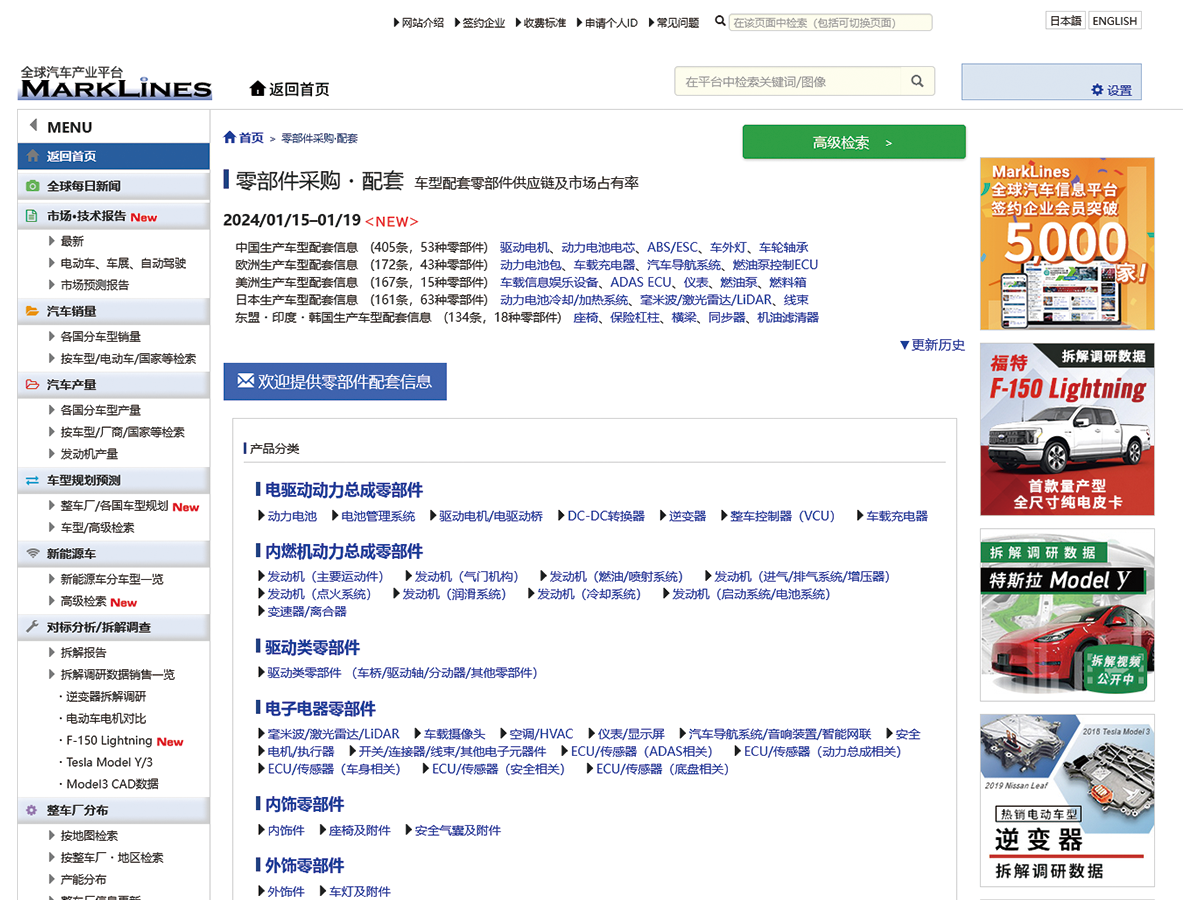Click the breadcrumb home icon
Viewport: 1200px width, 900px height.
(230, 137)
